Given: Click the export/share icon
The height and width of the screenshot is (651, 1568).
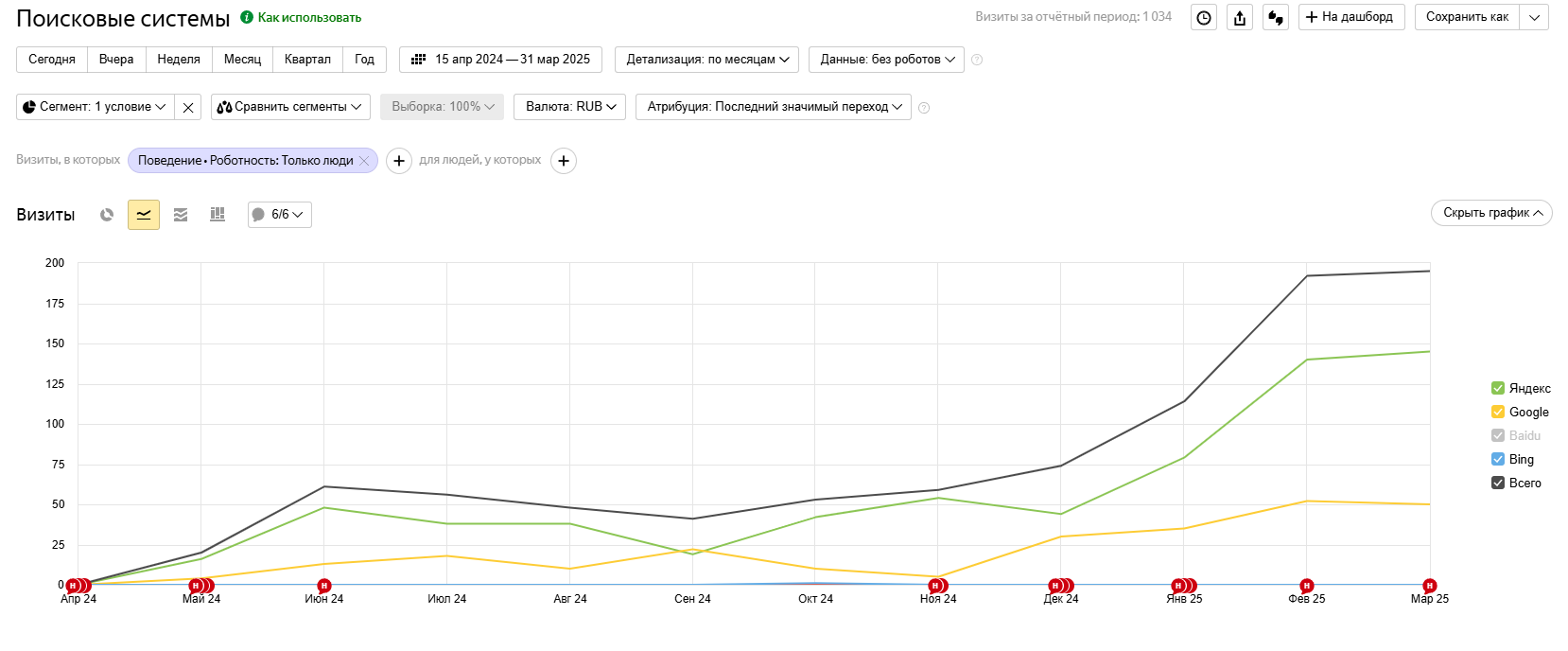Looking at the screenshot, I should pyautogui.click(x=1240, y=17).
